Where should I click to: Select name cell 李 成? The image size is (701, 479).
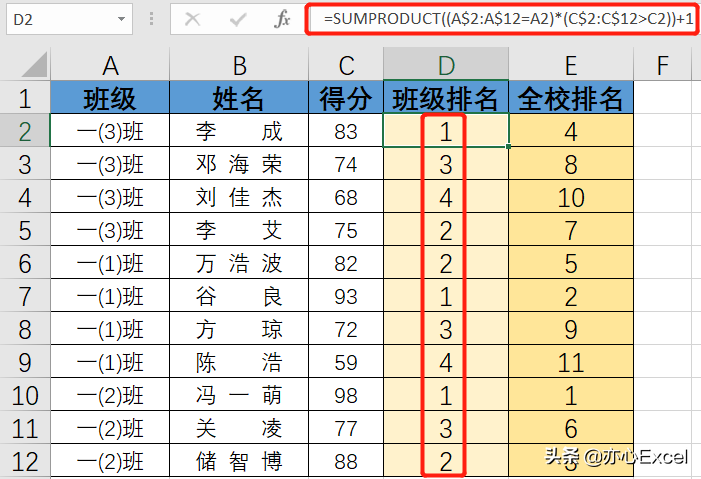239,131
